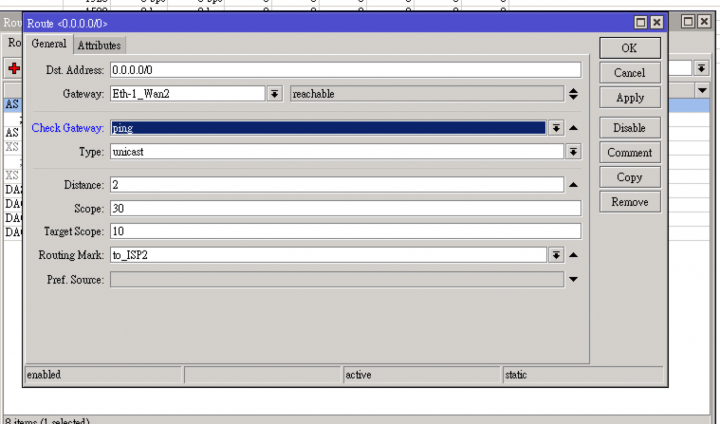720x424 pixels.
Task: Open column selector dropdown in background list
Action: pos(702,90)
